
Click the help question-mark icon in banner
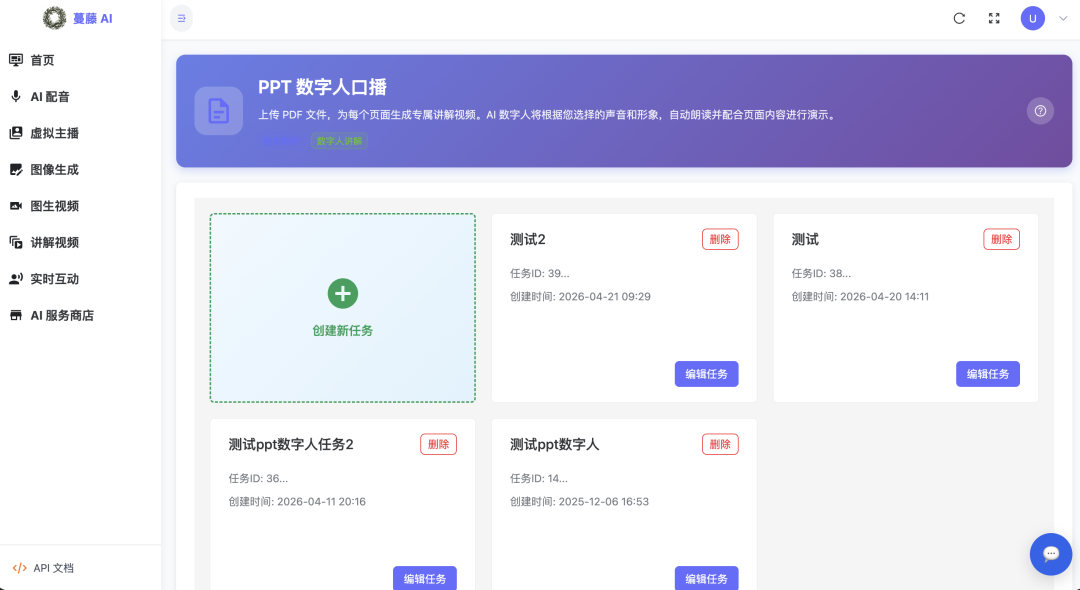click(1040, 111)
